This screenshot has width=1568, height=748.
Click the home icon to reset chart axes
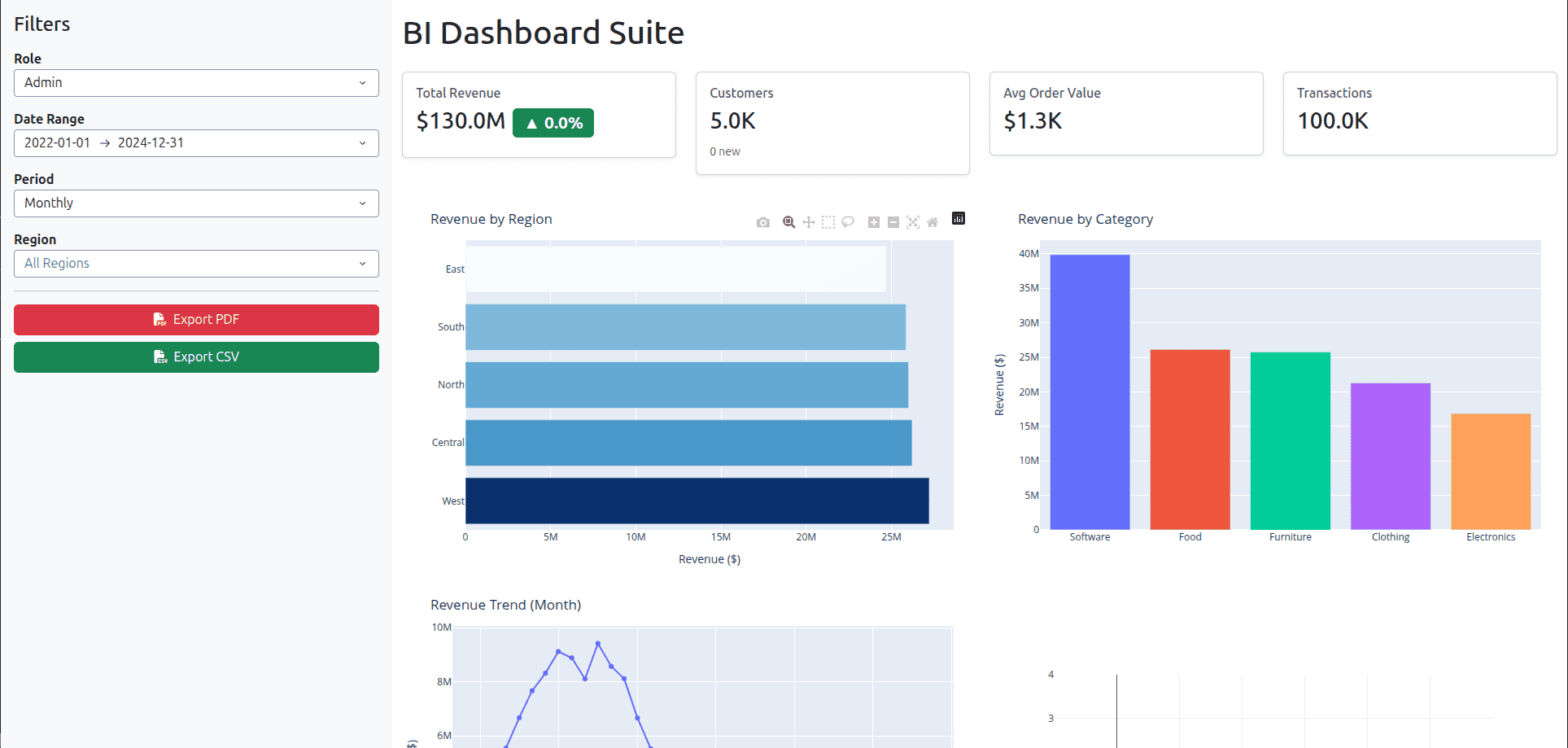click(933, 221)
